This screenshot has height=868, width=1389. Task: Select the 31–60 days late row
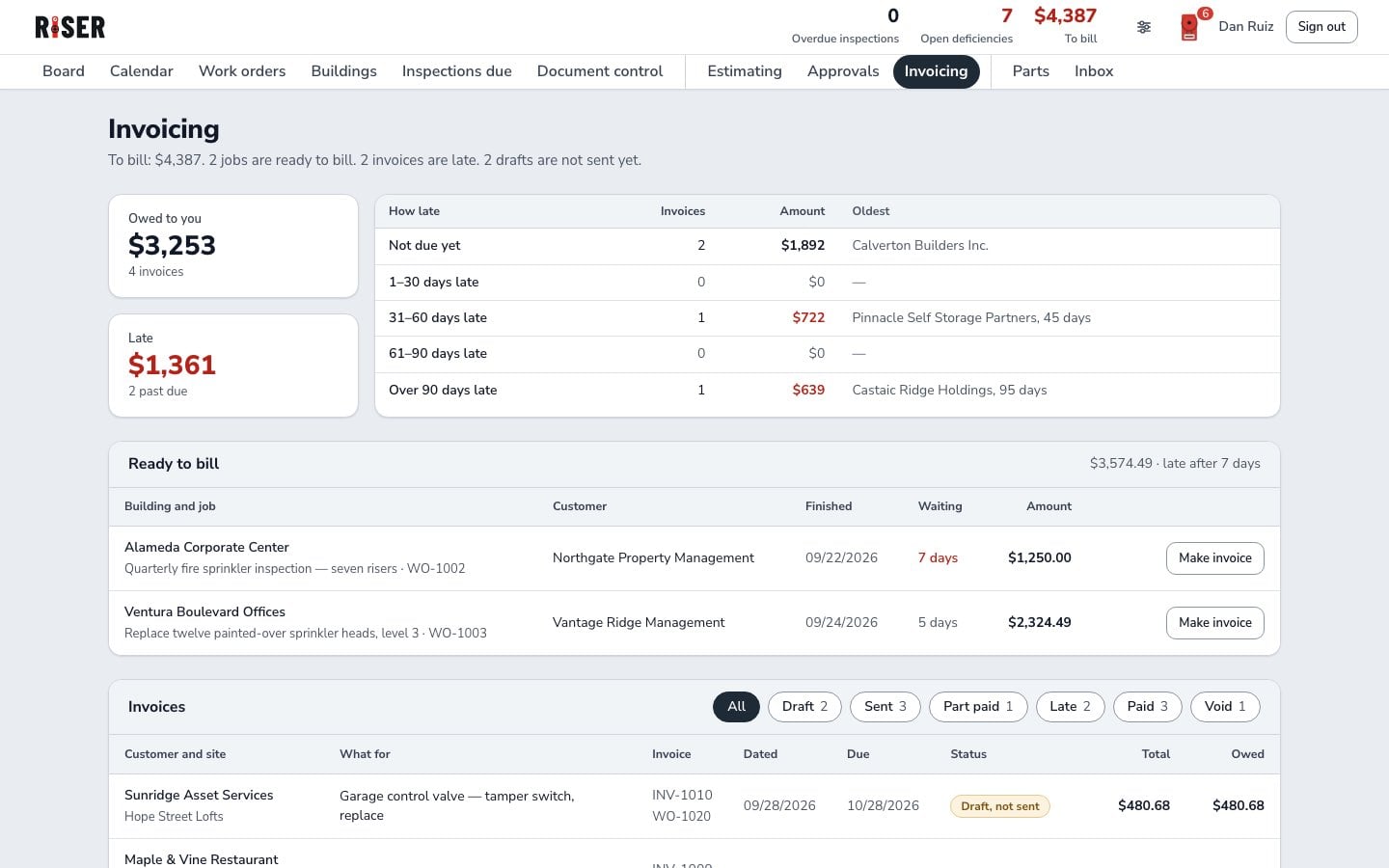(x=828, y=317)
